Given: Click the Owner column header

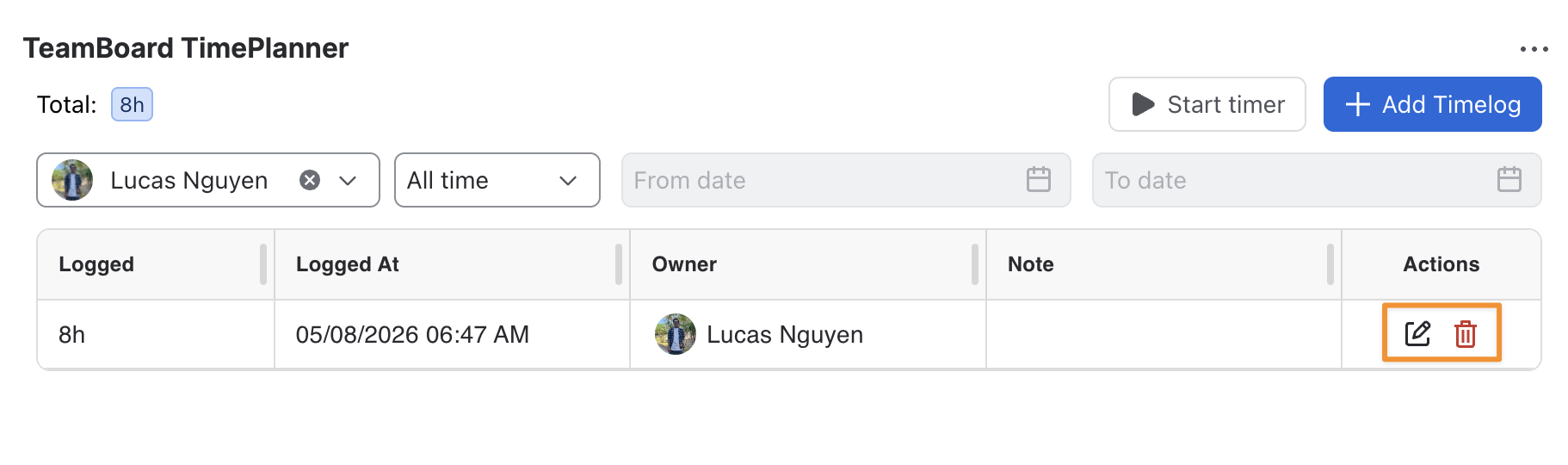Looking at the screenshot, I should tap(684, 264).
